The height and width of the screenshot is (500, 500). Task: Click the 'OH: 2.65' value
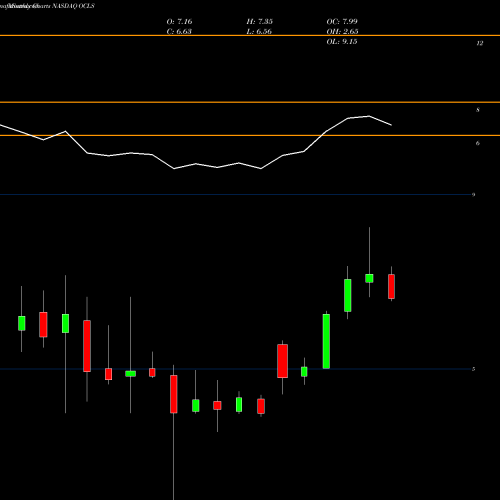(342, 32)
